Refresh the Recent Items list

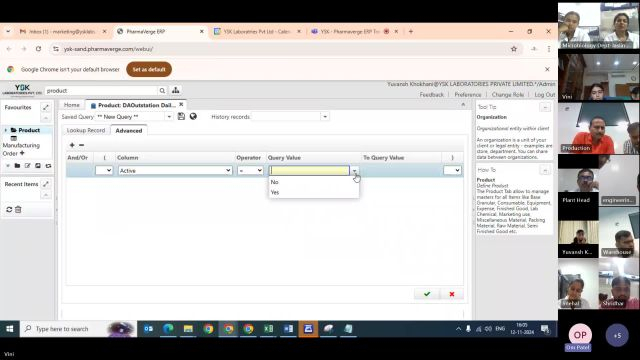[x=9, y=209]
